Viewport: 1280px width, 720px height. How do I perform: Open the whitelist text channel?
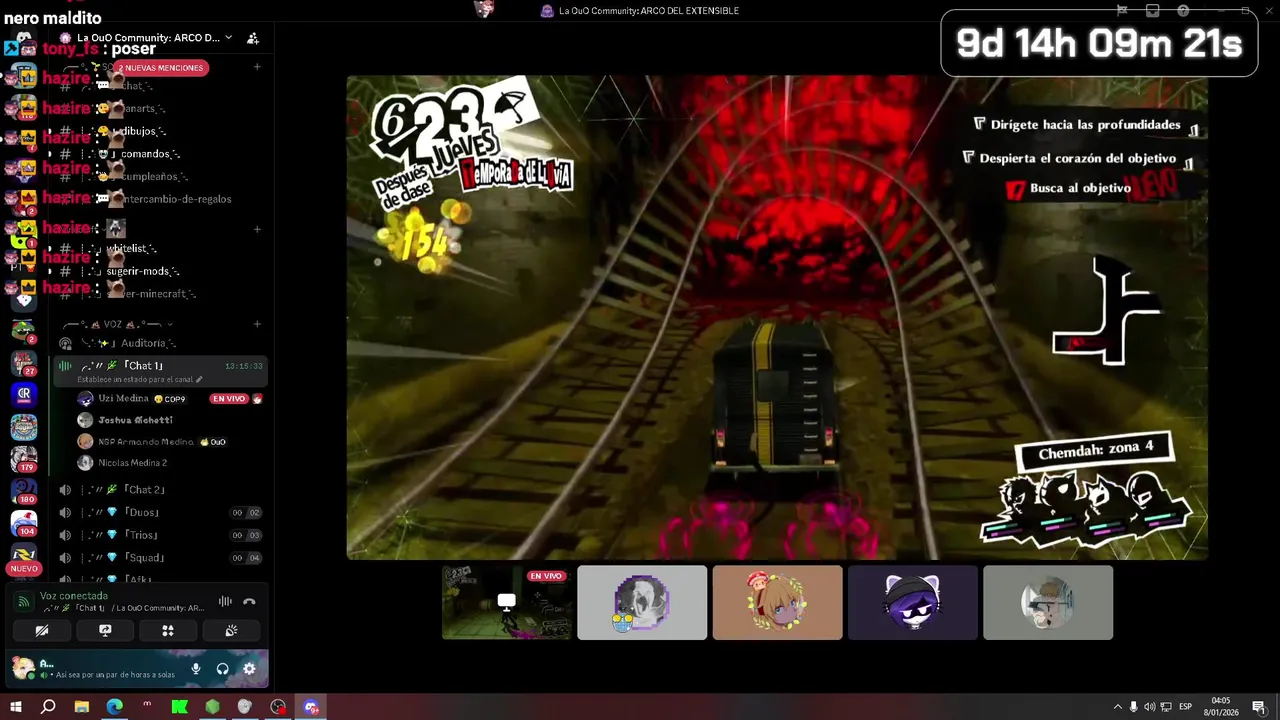[160, 248]
